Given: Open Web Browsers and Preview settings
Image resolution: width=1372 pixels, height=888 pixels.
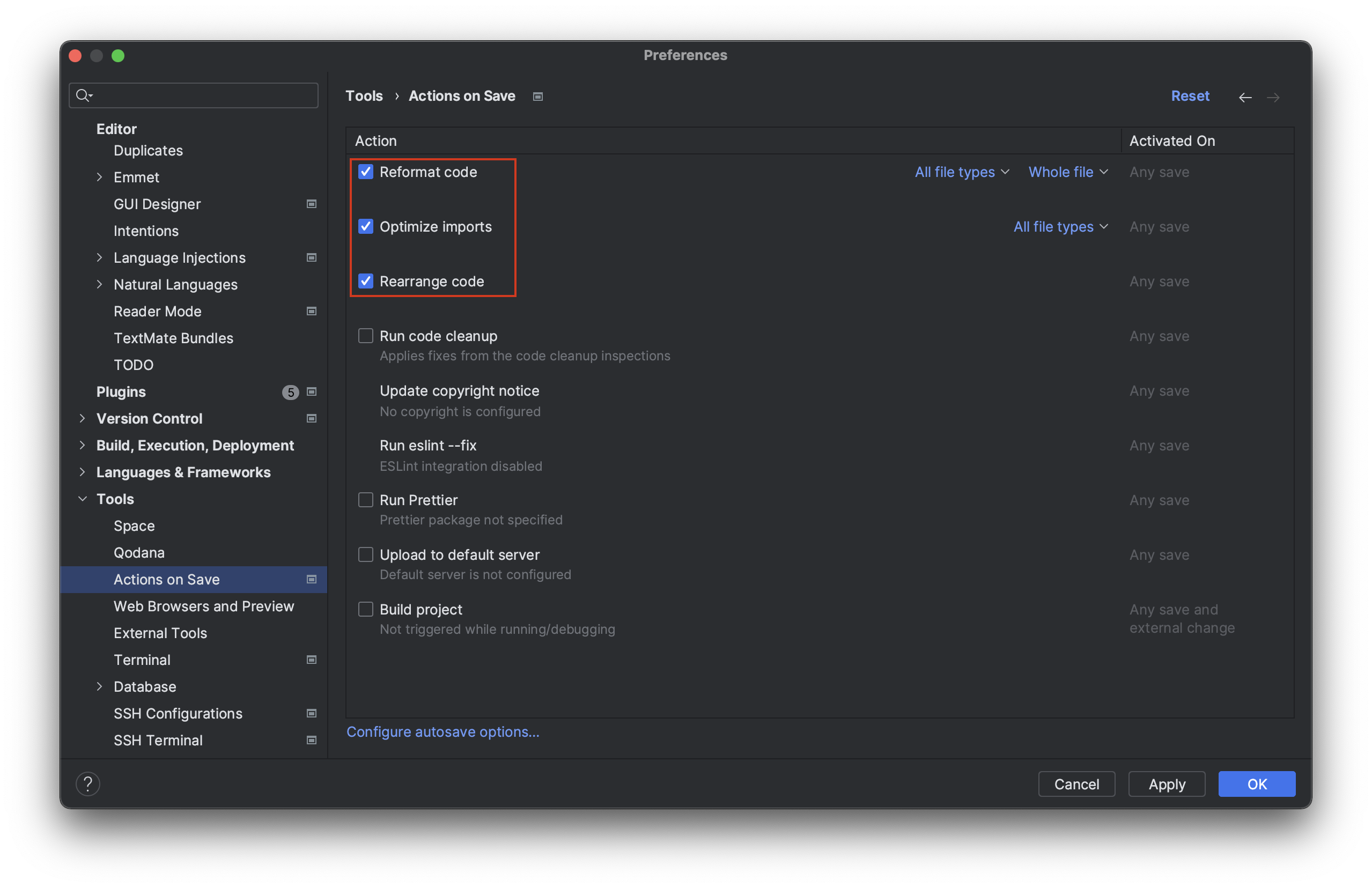Looking at the screenshot, I should pyautogui.click(x=203, y=606).
